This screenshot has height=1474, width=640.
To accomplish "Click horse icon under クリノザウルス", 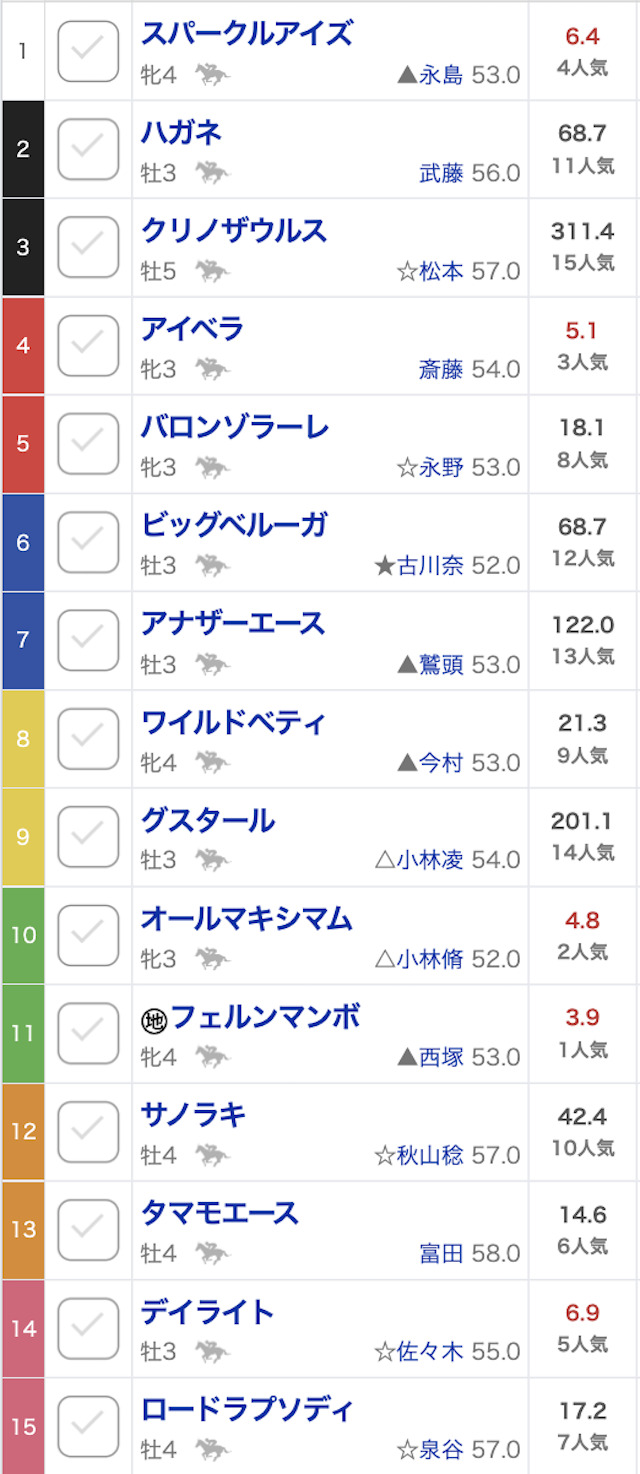I will (x=212, y=271).
